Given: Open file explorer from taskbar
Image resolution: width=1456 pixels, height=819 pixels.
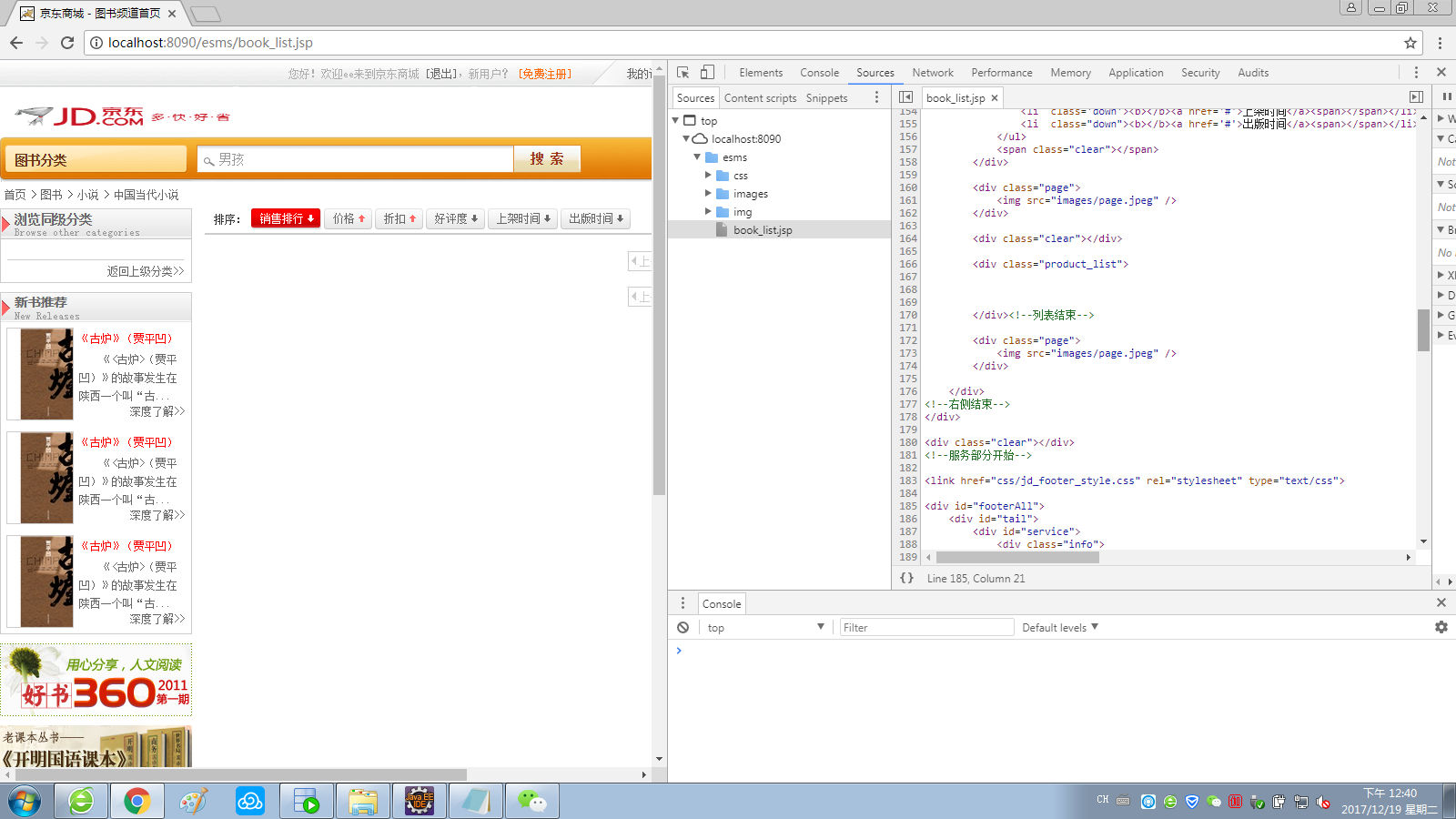Looking at the screenshot, I should pyautogui.click(x=363, y=802).
